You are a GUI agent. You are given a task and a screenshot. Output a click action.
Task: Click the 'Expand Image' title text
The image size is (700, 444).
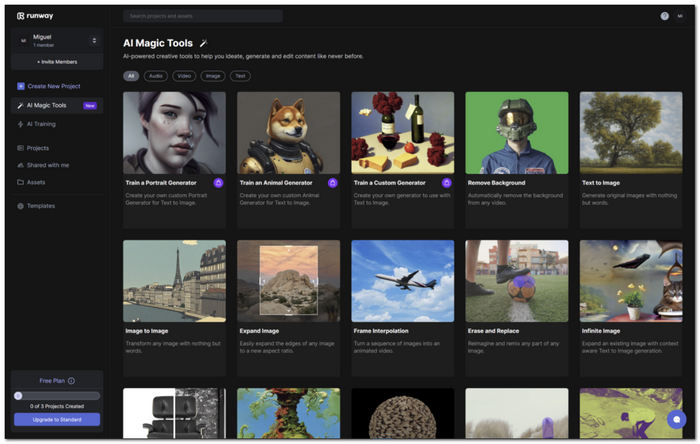[x=259, y=331]
